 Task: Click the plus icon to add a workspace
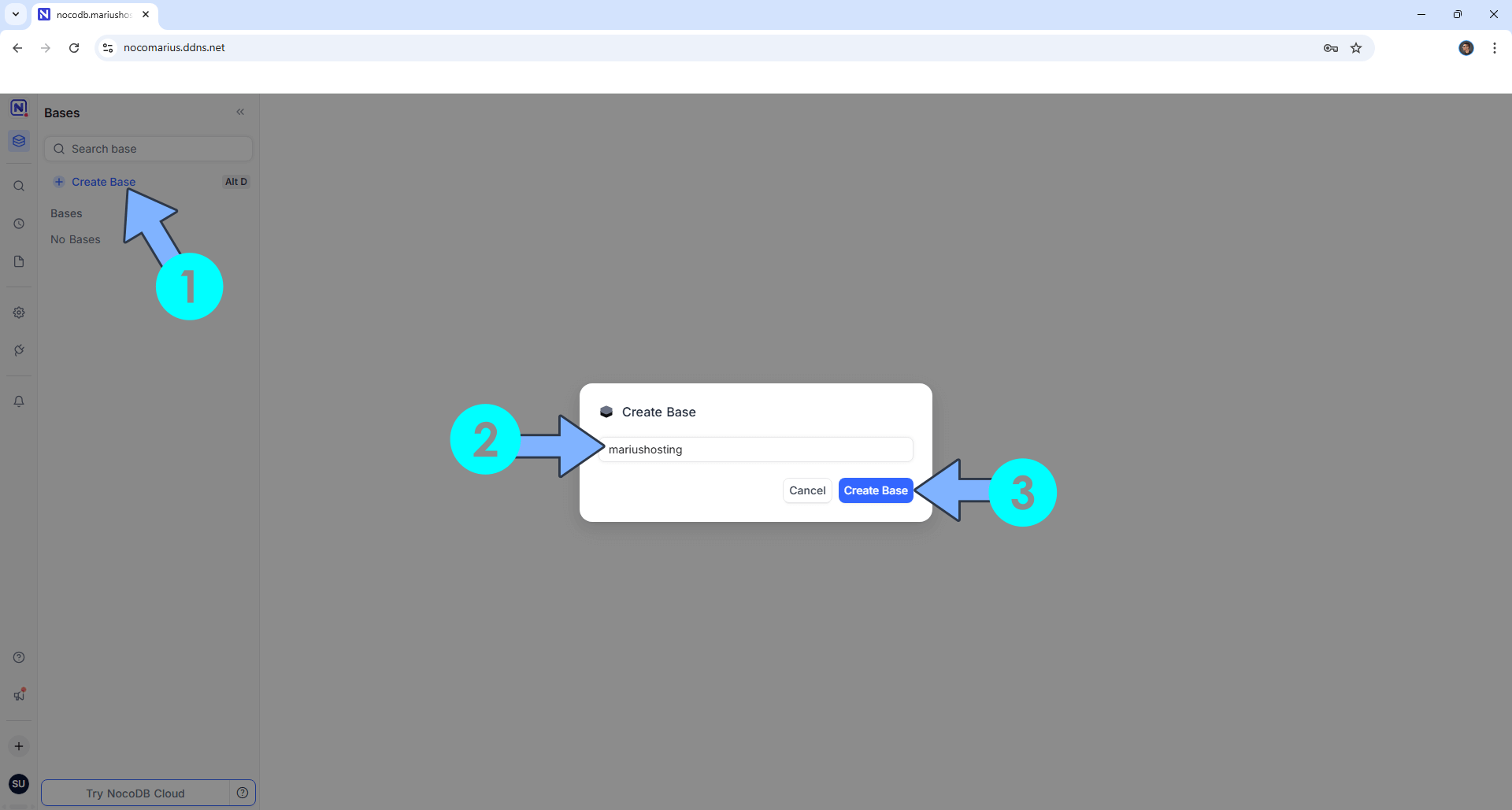tap(18, 745)
